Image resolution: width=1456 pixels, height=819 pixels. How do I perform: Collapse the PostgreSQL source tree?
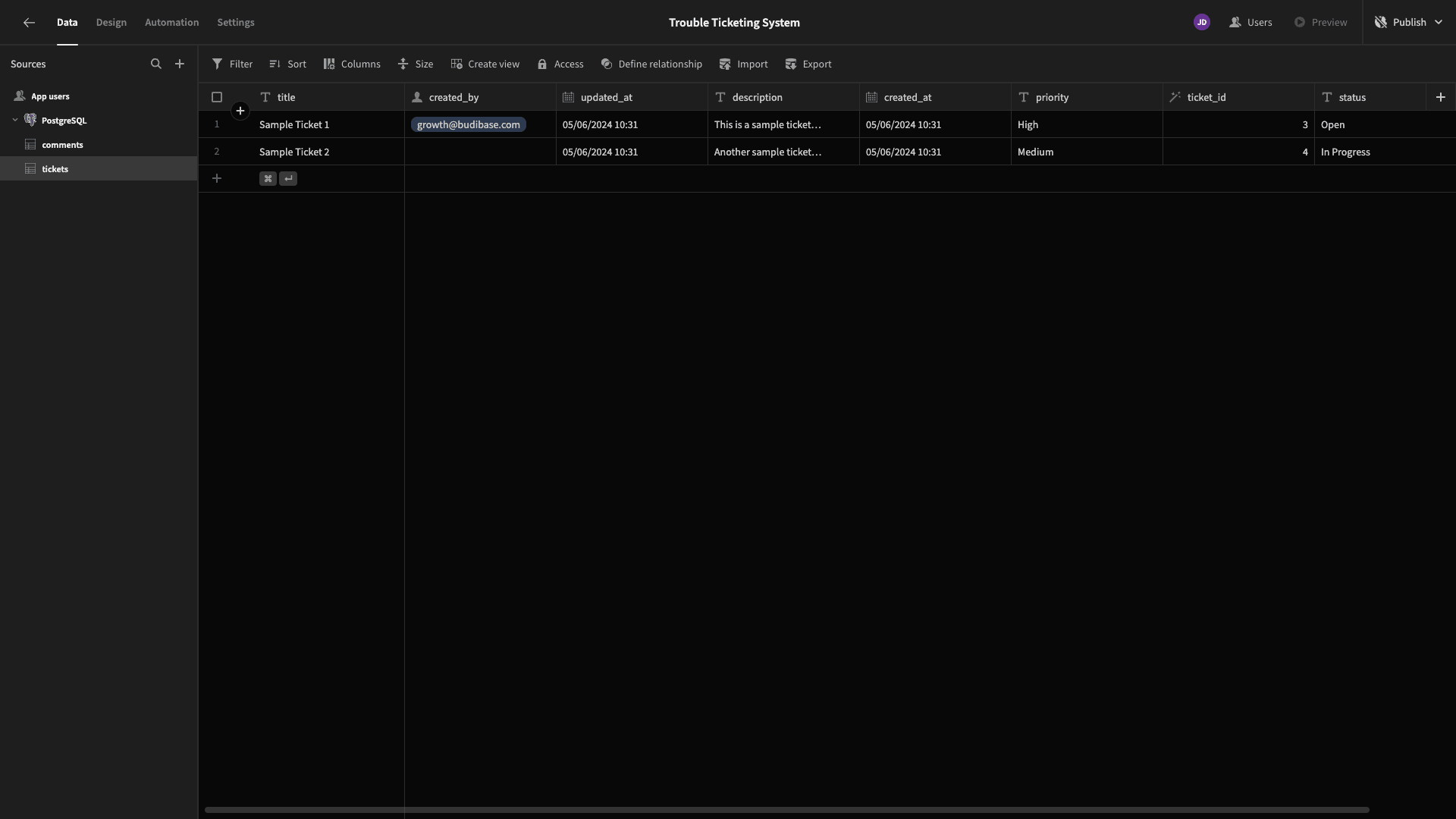(15, 121)
